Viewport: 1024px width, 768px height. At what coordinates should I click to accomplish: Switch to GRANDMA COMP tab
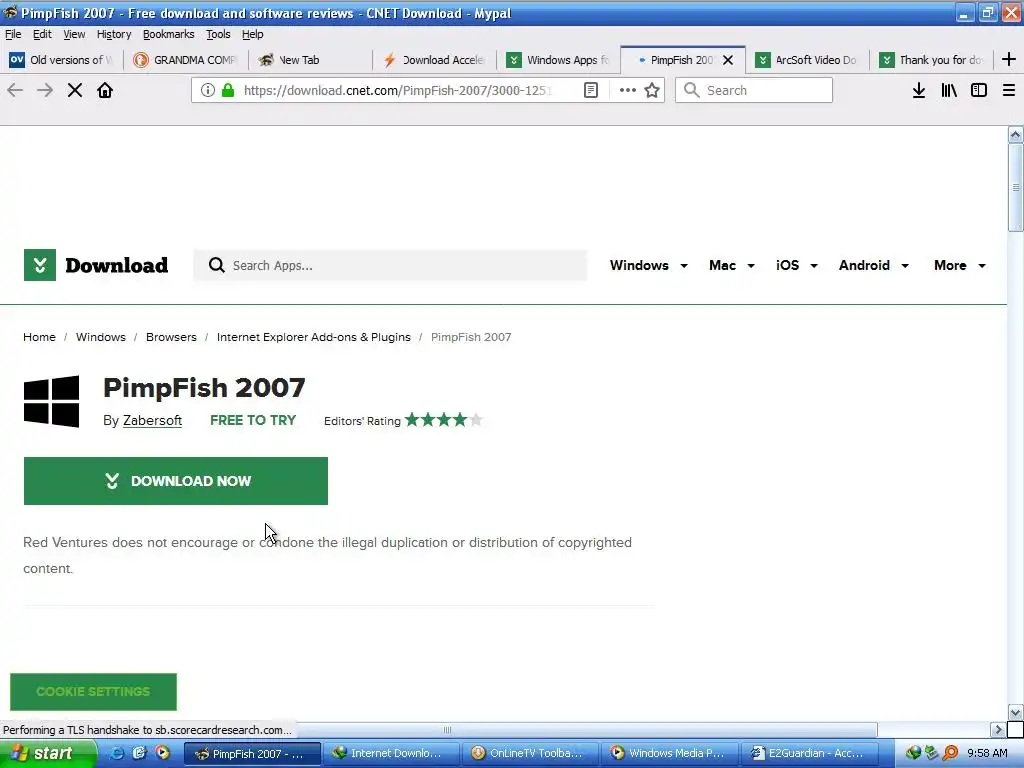(185, 60)
